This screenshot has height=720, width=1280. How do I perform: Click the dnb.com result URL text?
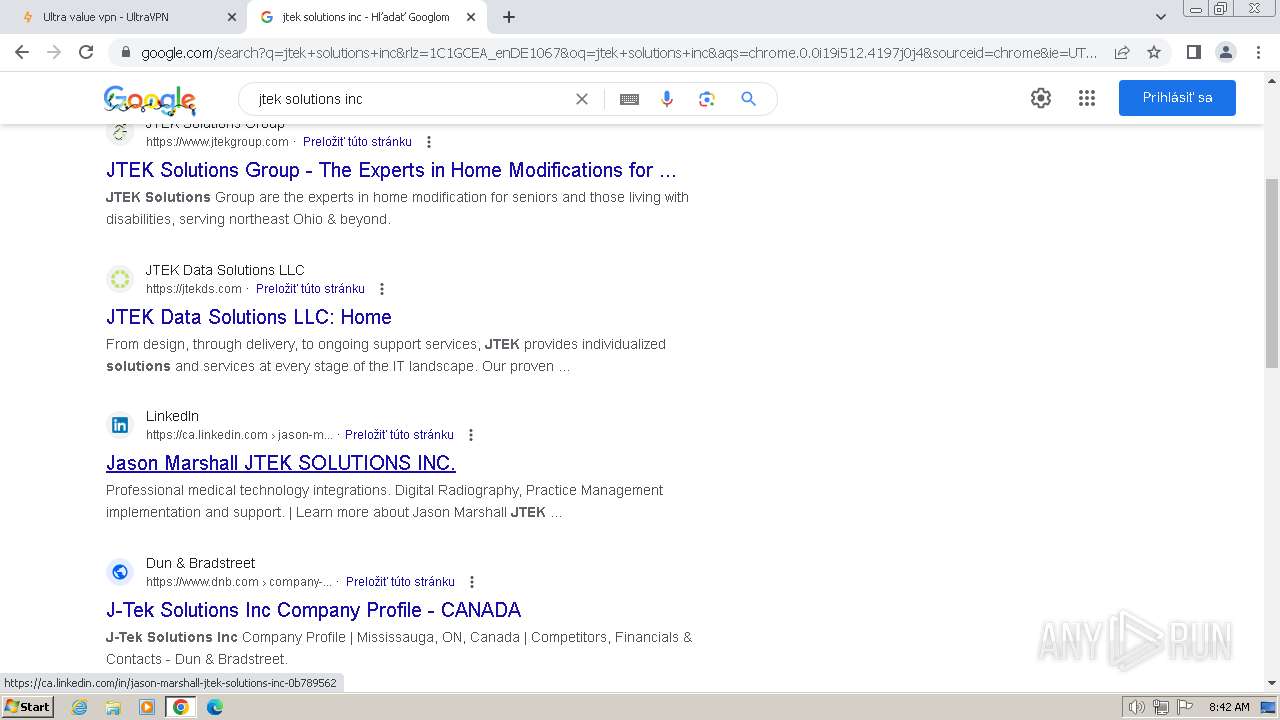tap(239, 582)
